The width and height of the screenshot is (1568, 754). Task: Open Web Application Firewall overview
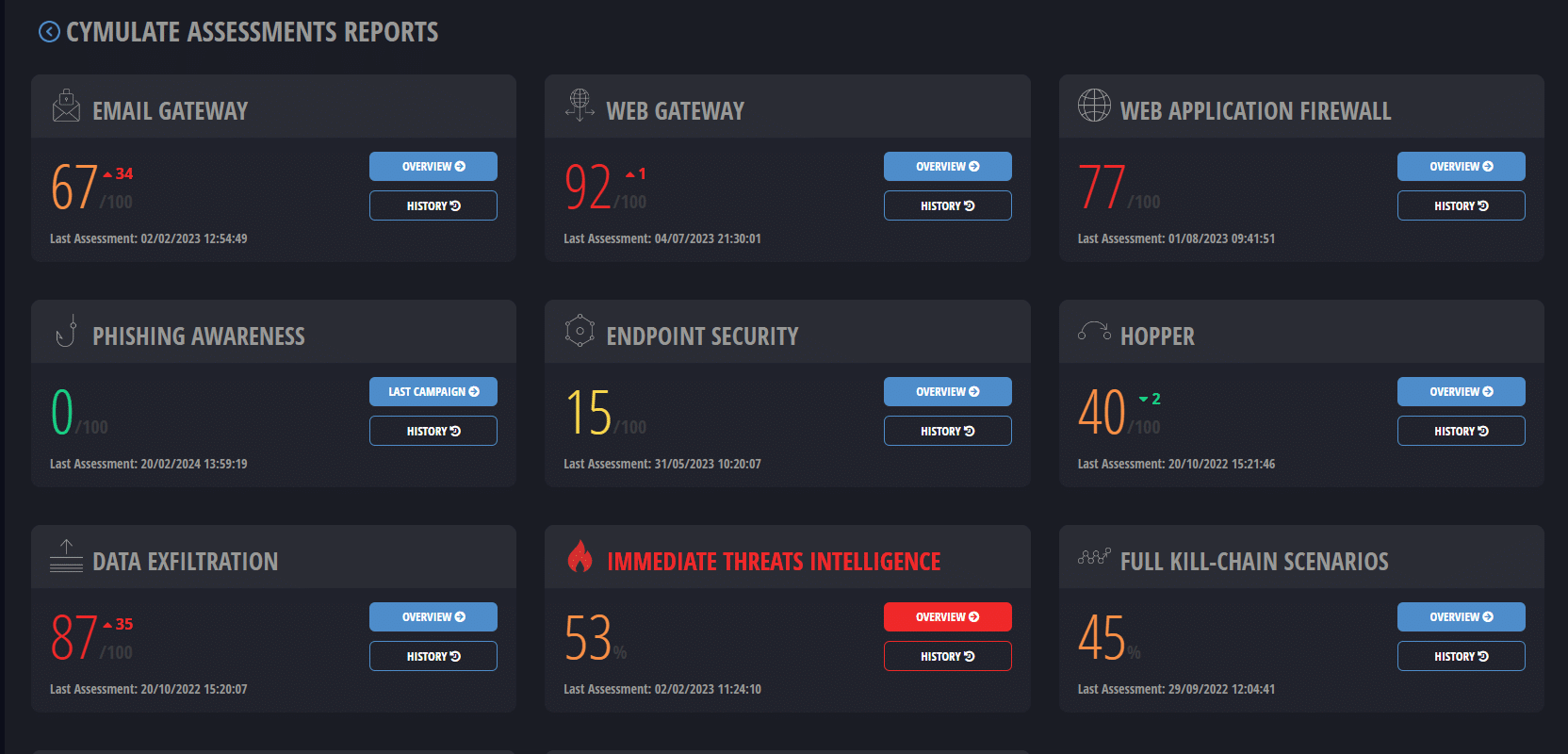click(1462, 166)
